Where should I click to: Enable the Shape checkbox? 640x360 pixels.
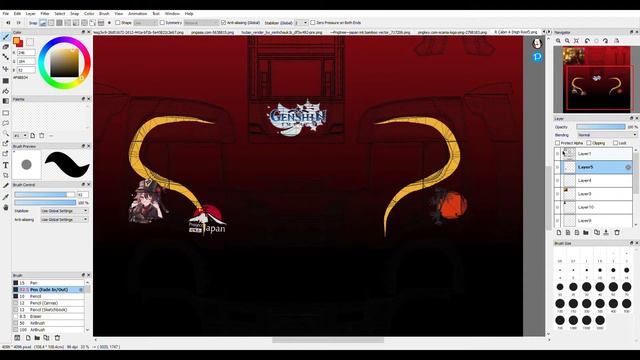click(118, 23)
